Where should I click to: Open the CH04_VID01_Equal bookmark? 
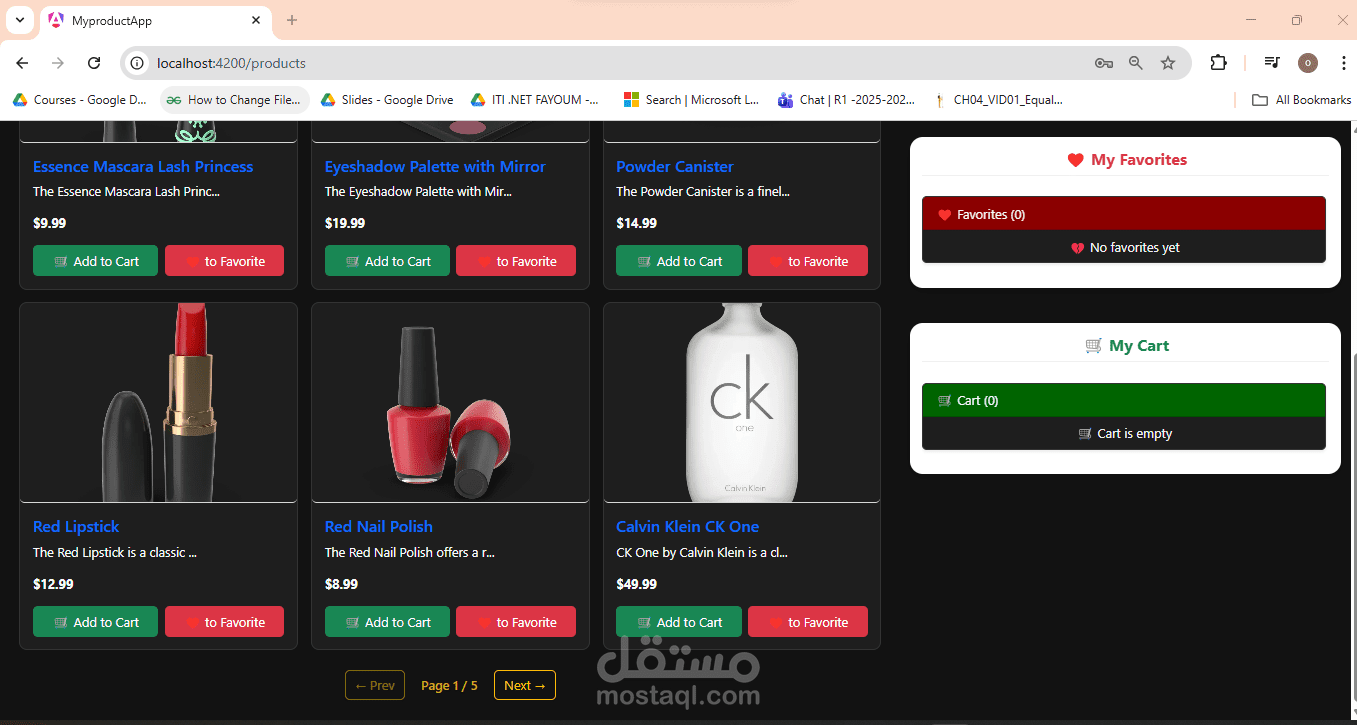coord(998,100)
